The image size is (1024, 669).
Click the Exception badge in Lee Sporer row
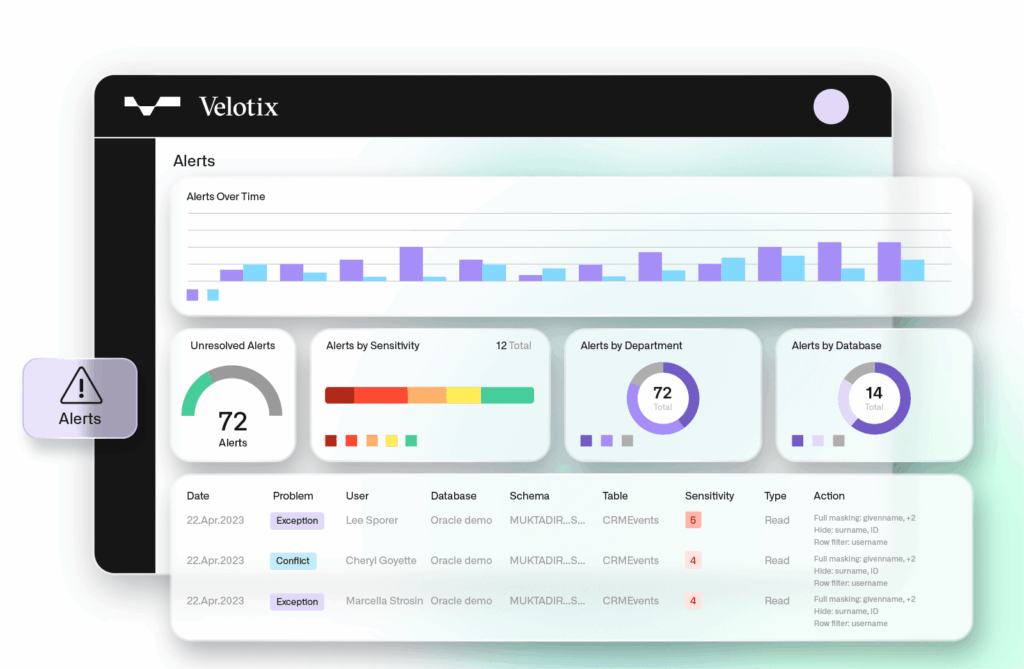[297, 521]
